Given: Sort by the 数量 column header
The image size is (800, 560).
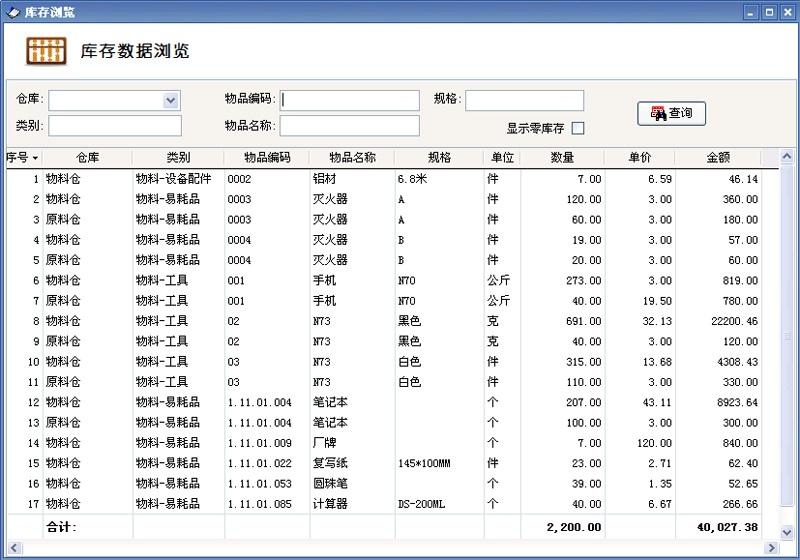Looking at the screenshot, I should click(x=562, y=158).
